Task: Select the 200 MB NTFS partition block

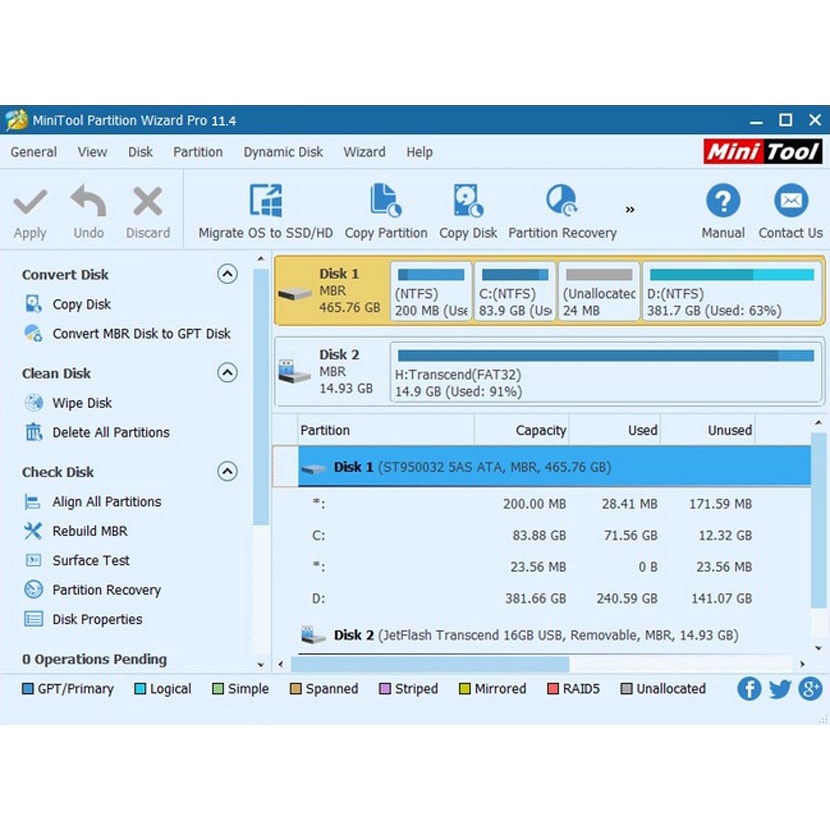Action: pos(431,291)
